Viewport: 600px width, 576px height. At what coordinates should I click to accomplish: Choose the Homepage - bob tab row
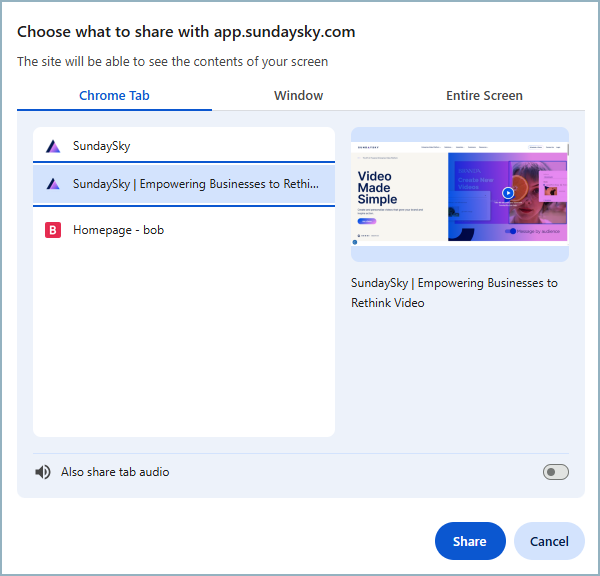click(184, 230)
